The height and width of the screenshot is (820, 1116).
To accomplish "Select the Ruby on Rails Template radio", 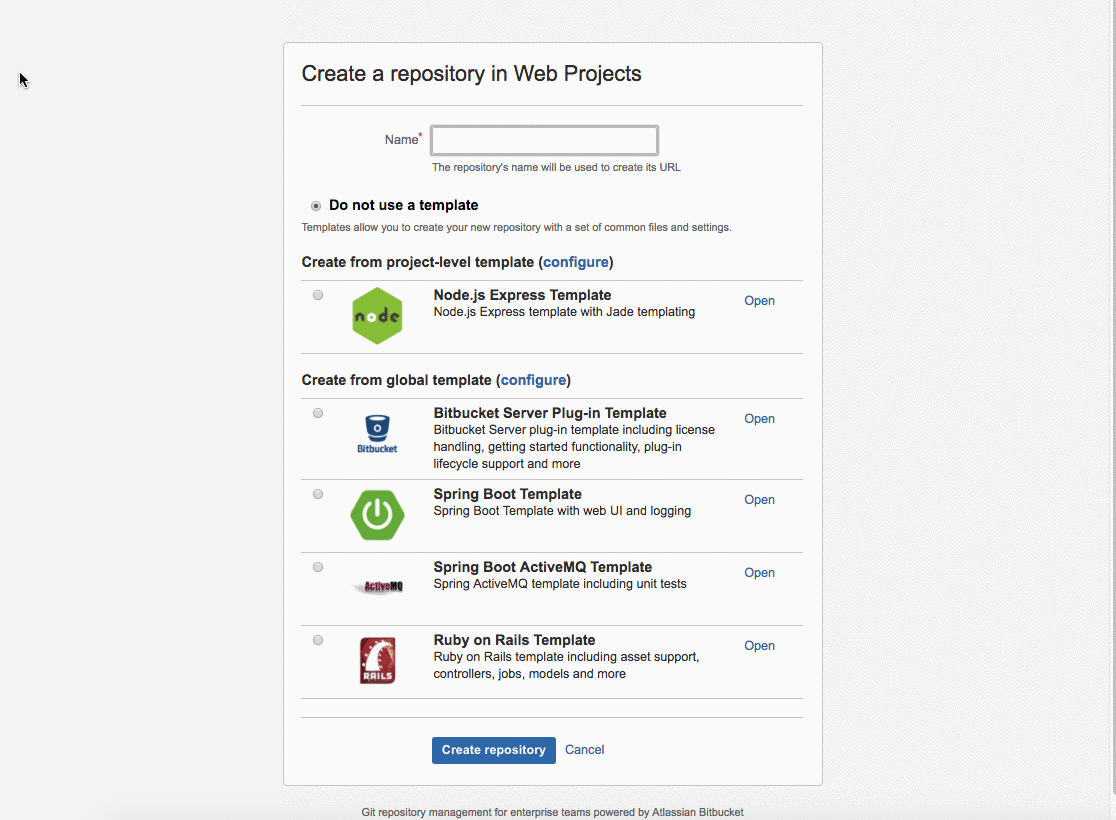I will (x=318, y=640).
